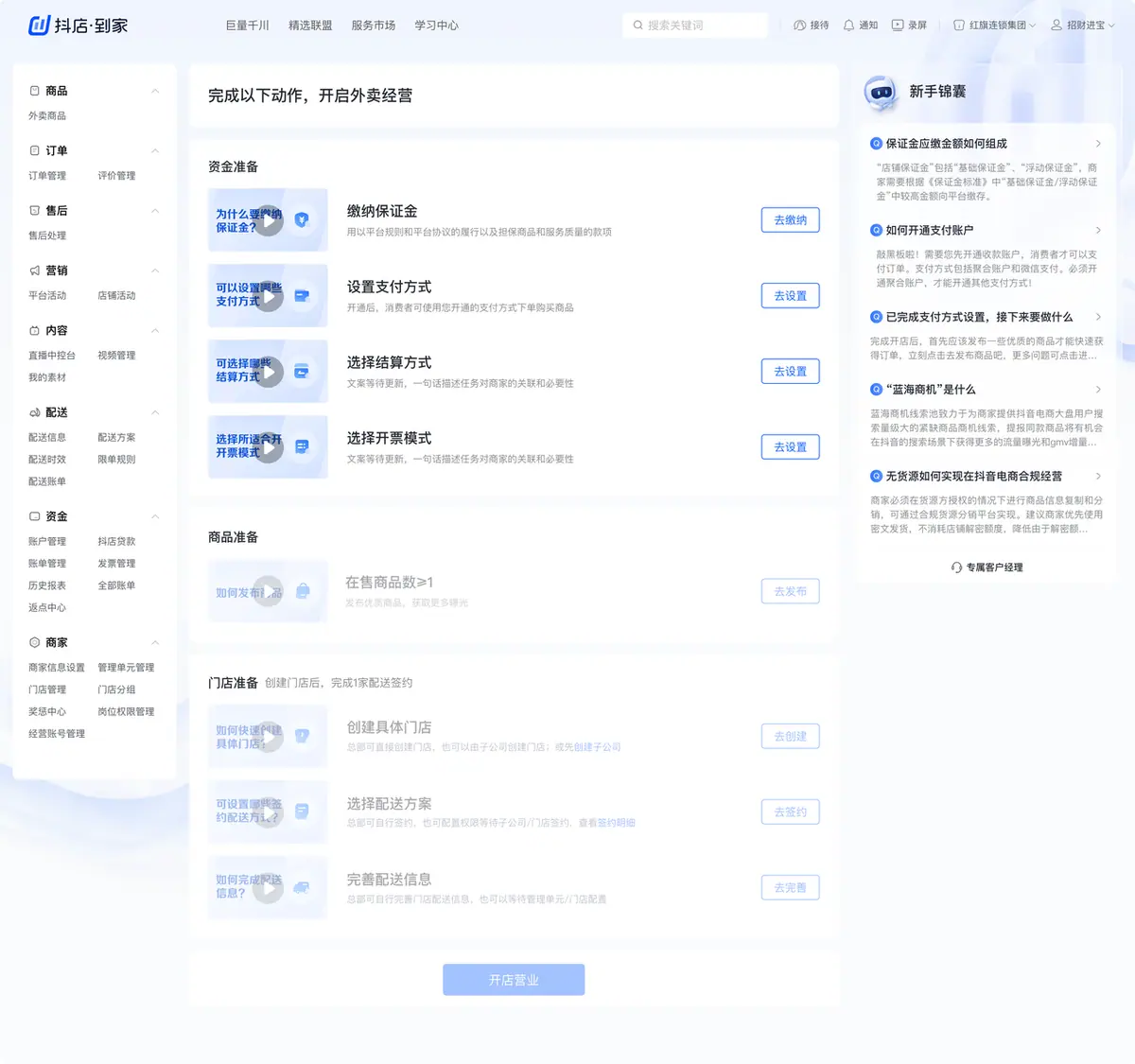Click the 商家 sidebar section icon

[34, 642]
